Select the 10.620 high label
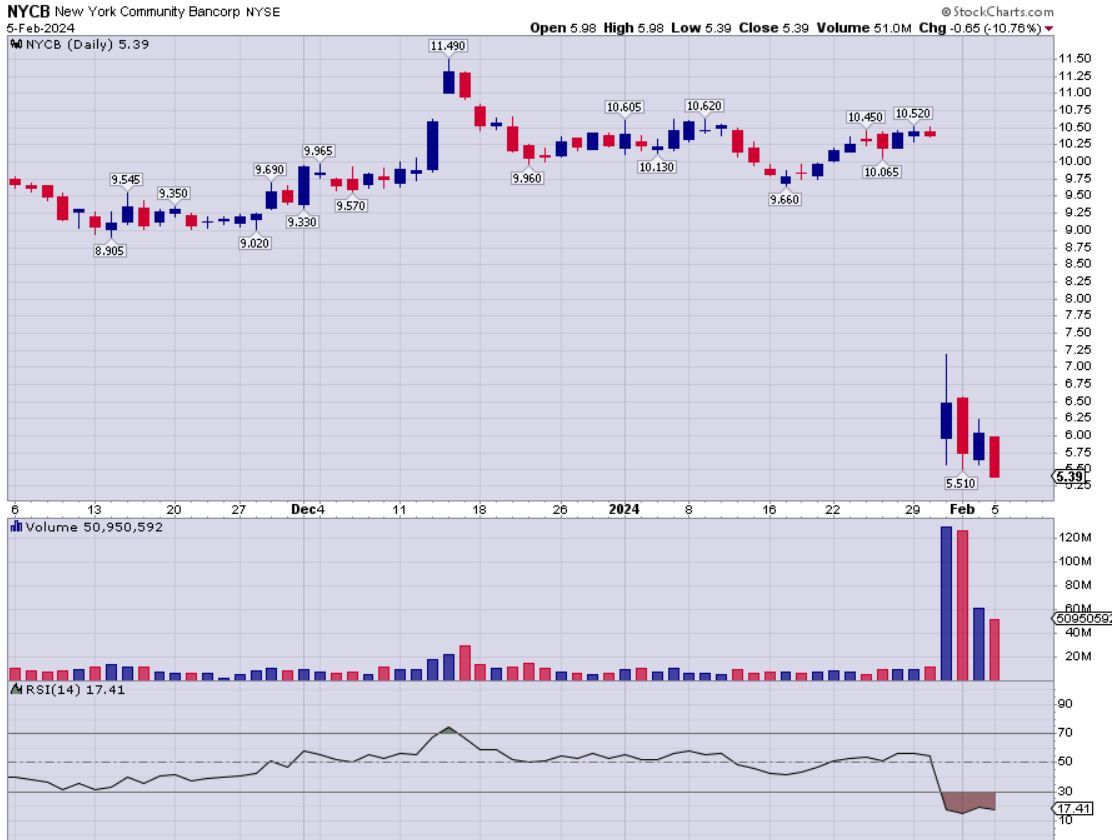Viewport: 1112px width, 840px height. pos(704,106)
